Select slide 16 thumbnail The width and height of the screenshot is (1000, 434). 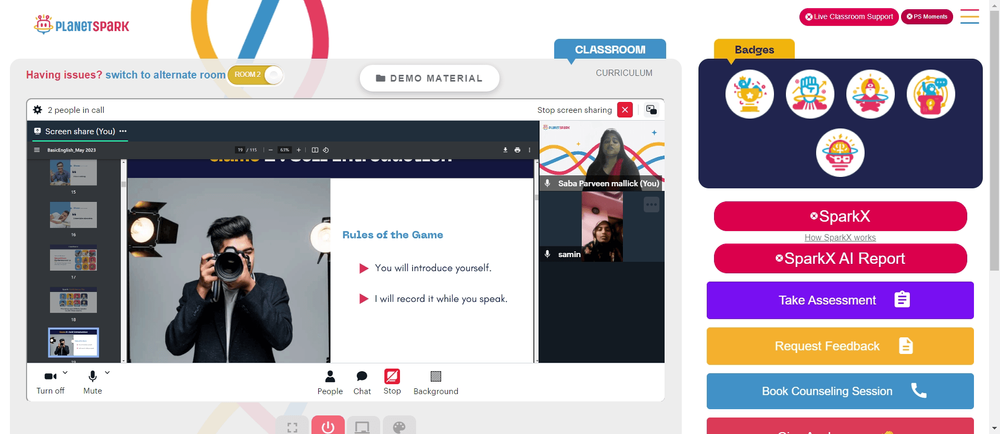pyautogui.click(x=73, y=215)
